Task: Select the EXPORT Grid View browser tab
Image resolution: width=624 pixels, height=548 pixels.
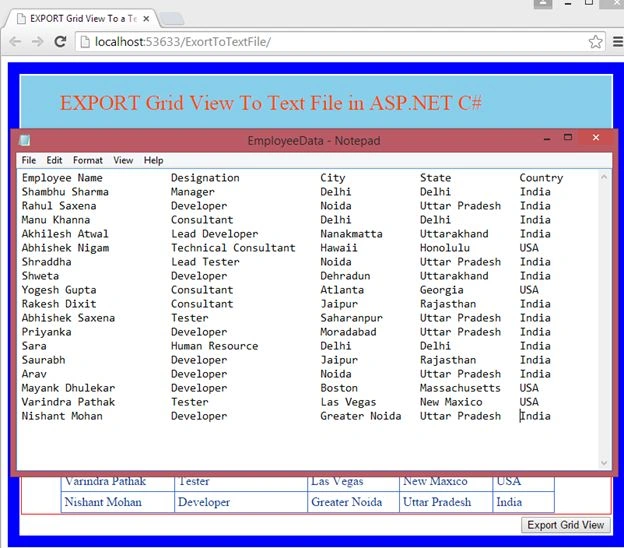Action: (82, 19)
